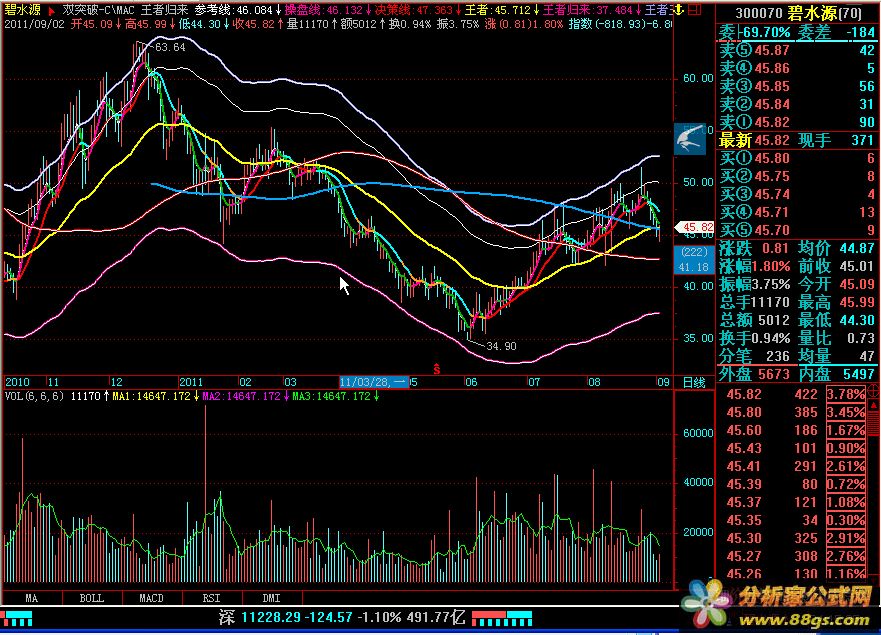Screen dimensions: 881x635
Task: Click the 内盘 5497 value
Action: click(836, 374)
